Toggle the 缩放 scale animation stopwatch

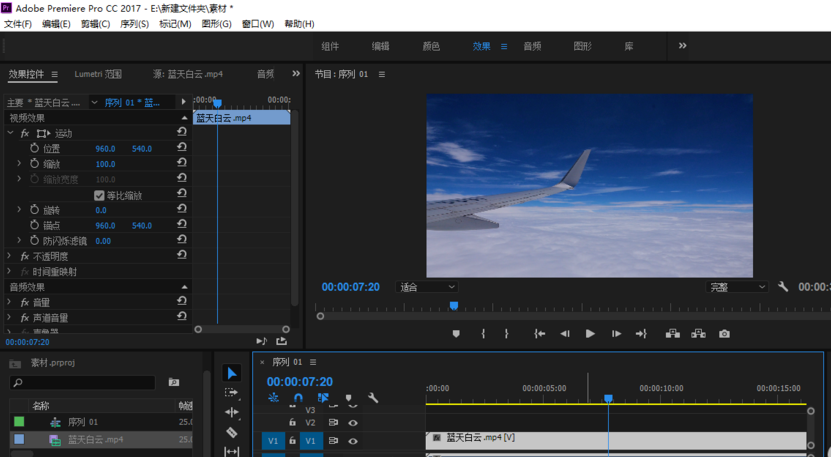coord(34,164)
